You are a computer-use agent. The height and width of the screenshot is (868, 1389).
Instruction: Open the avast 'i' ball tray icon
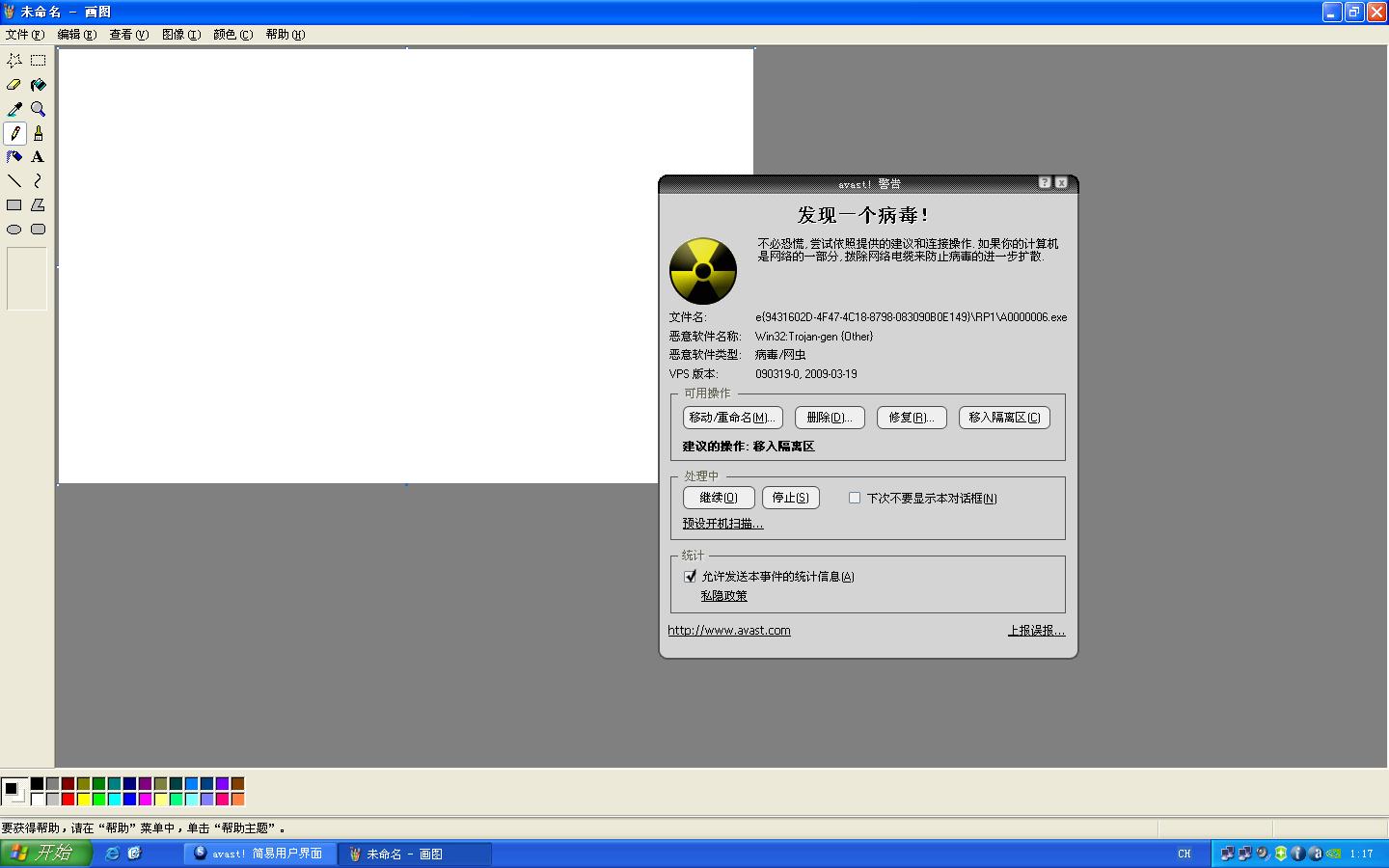click(x=1298, y=854)
